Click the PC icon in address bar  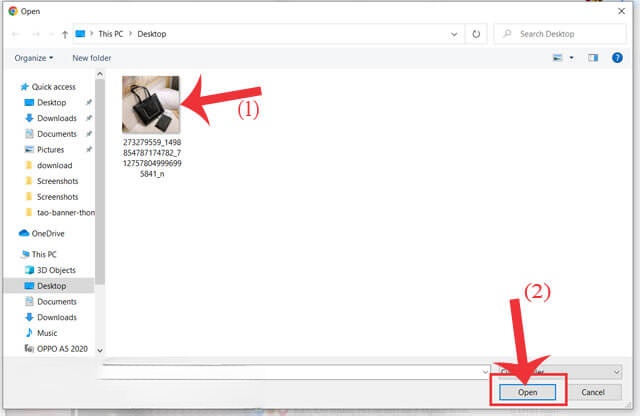click(x=80, y=34)
